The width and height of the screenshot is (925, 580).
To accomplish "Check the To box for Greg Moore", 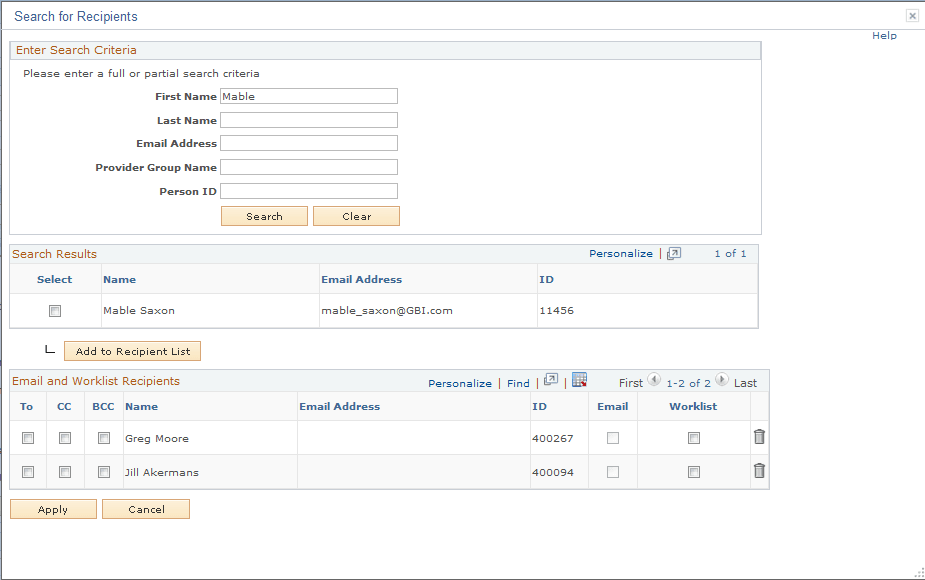I will pos(27,437).
